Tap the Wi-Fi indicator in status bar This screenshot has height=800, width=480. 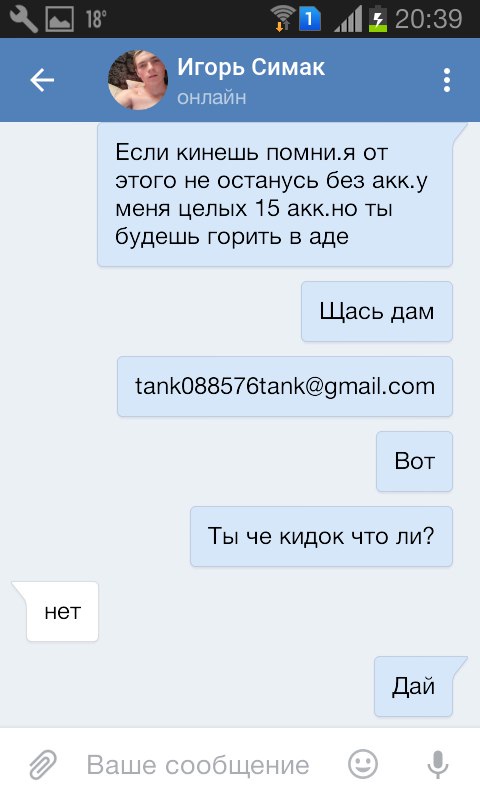click(283, 19)
